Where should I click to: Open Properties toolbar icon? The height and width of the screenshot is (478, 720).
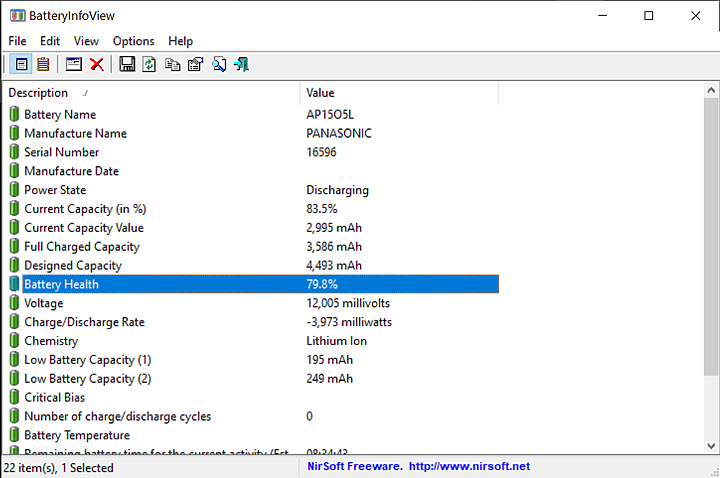pos(196,64)
